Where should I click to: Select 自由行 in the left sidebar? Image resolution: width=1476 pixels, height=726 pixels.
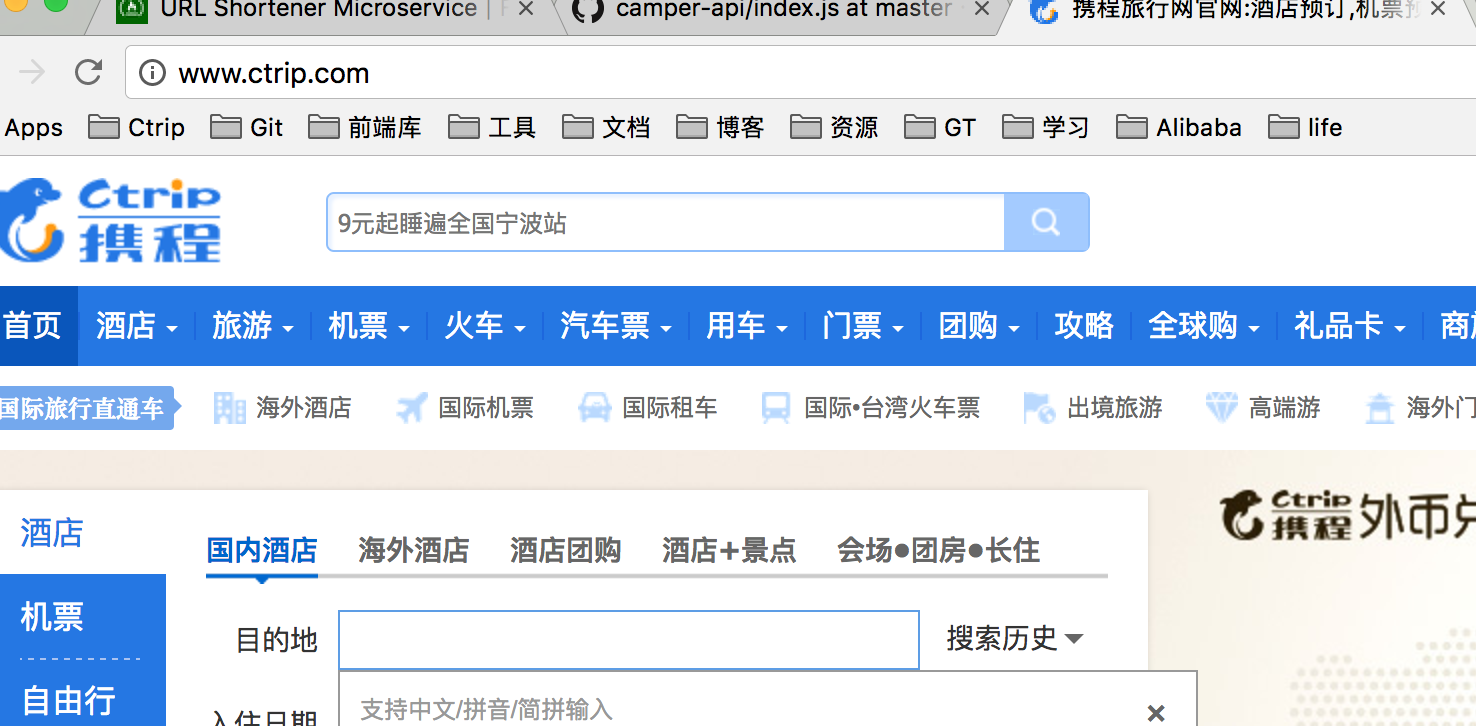[68, 700]
